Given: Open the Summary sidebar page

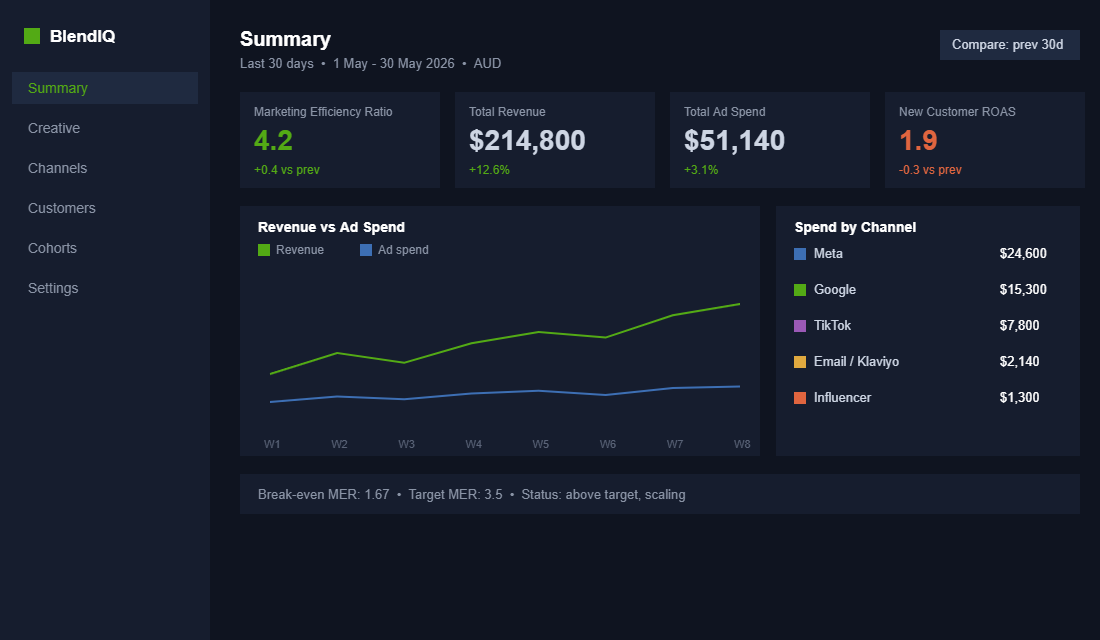Looking at the screenshot, I should pos(105,88).
